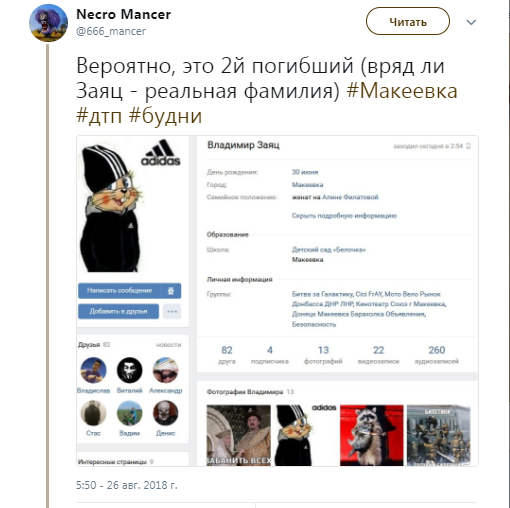Open the #Макеевка hashtag

tap(402, 91)
